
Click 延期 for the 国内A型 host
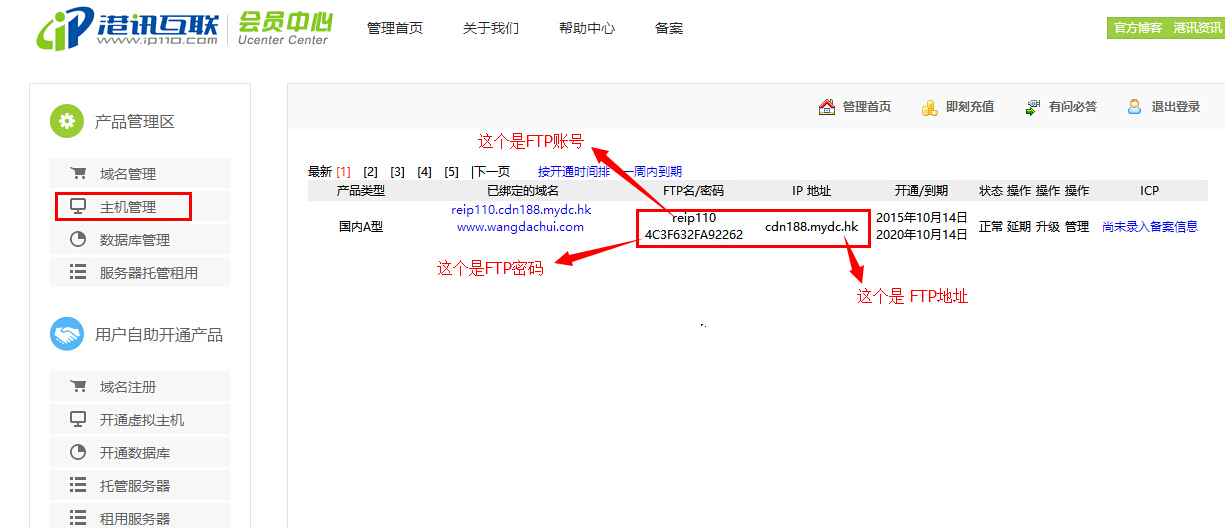(x=1019, y=227)
